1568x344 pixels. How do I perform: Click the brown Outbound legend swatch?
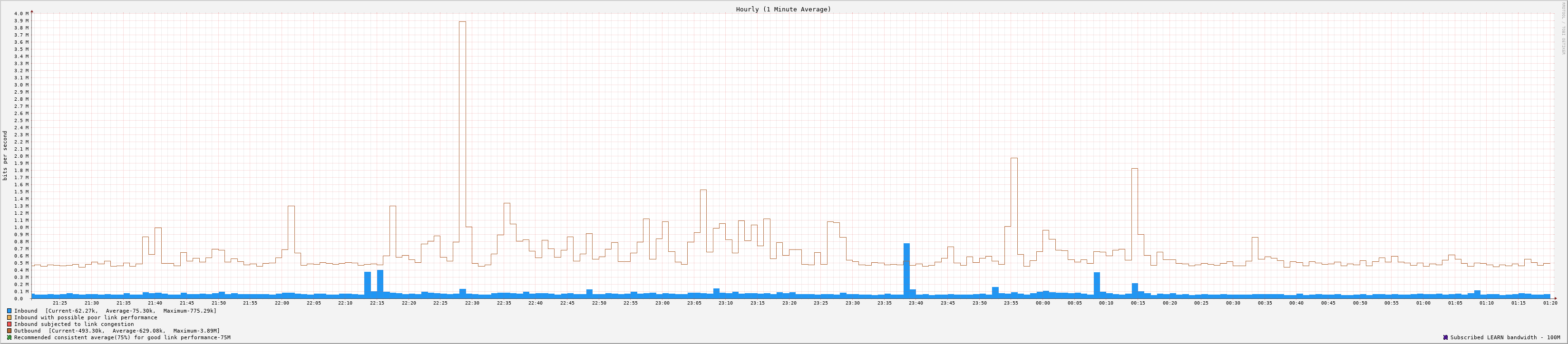pyautogui.click(x=9, y=331)
